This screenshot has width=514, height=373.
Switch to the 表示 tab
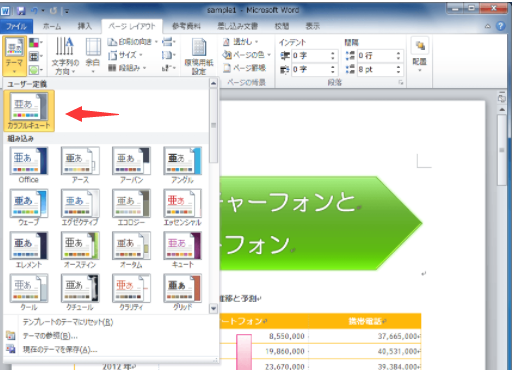click(313, 26)
